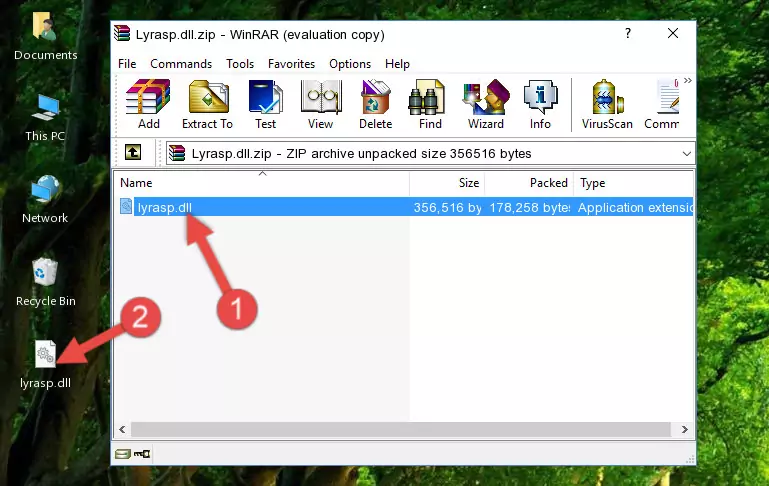Click the Add archive toolbar icon
Screen dimensions: 769x486
tap(148, 104)
